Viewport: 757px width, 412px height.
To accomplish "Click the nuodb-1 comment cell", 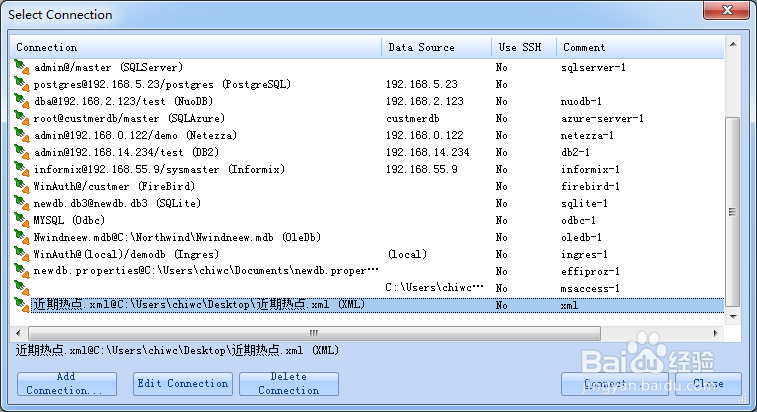I will tap(581, 101).
